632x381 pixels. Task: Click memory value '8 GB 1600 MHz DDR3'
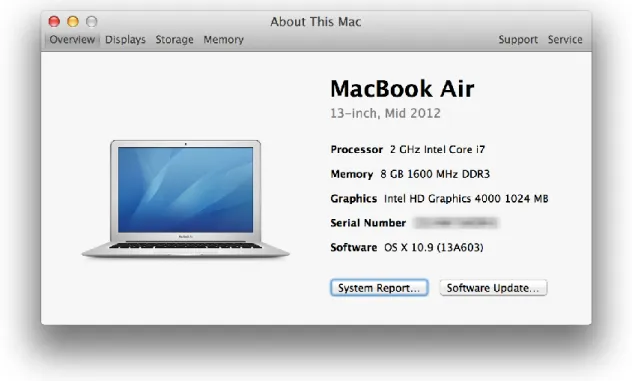435,174
